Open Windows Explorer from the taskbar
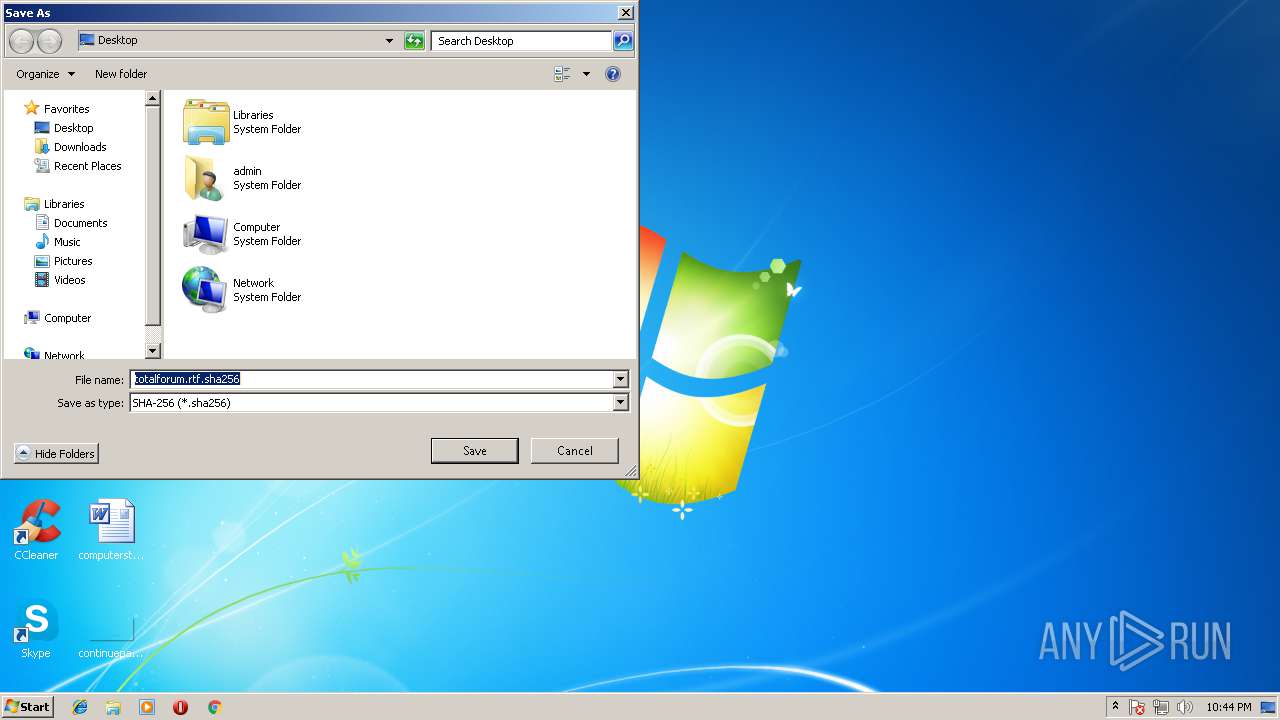The width and height of the screenshot is (1280, 720). pos(113,707)
